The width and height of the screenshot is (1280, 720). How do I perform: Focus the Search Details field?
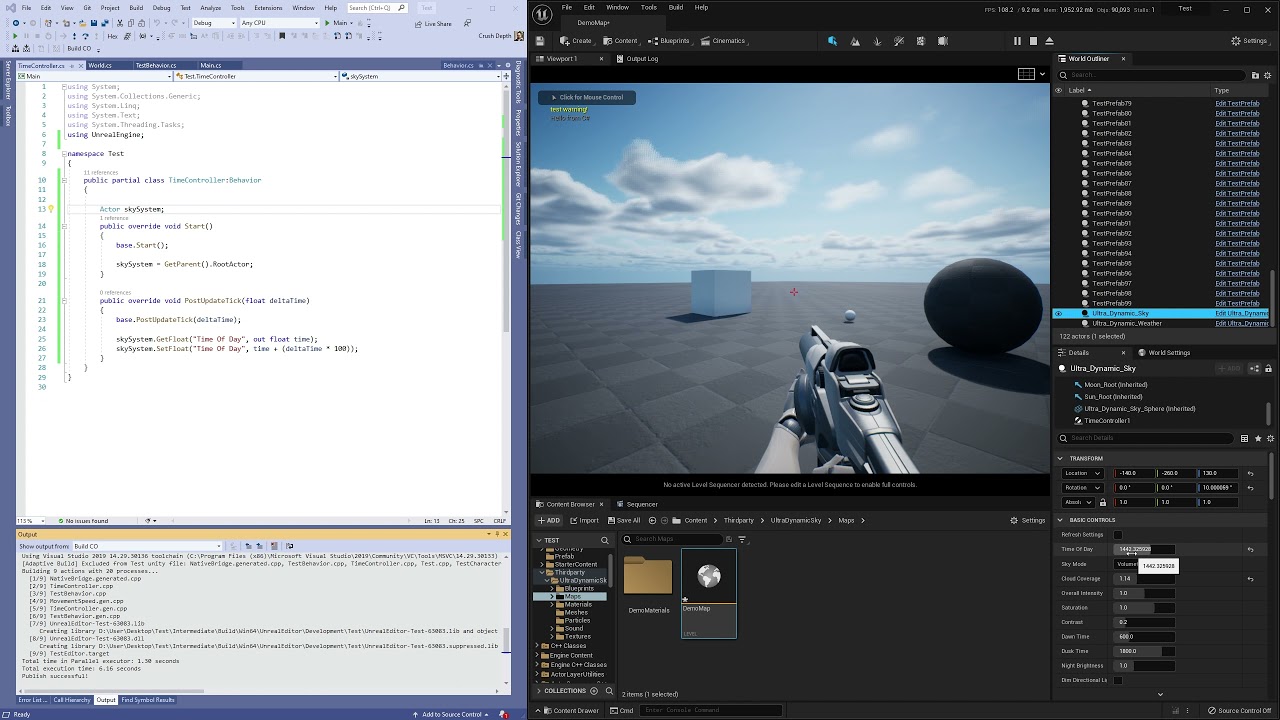coord(1146,438)
